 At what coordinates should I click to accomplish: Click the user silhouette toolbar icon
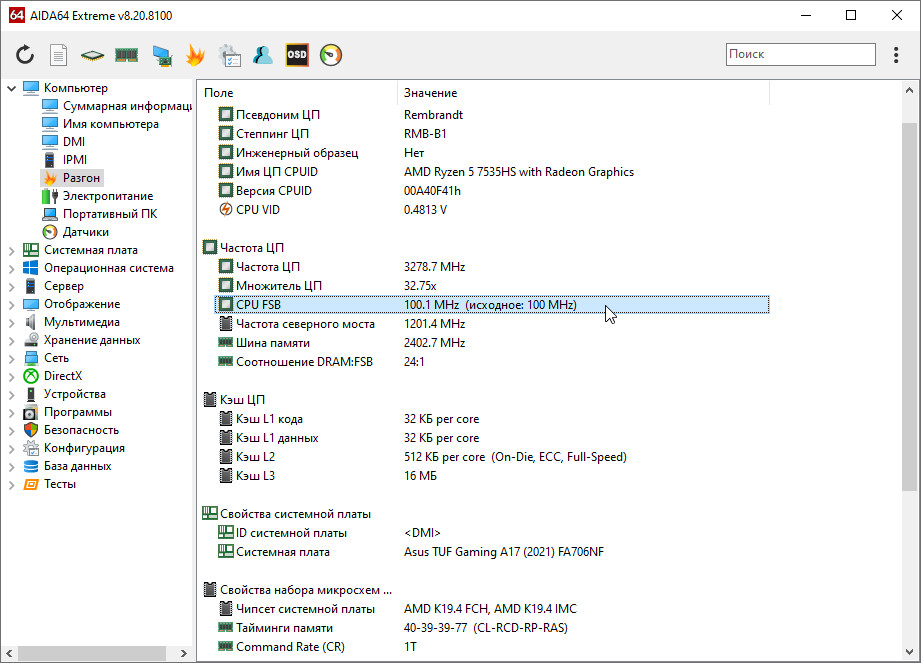pos(263,55)
